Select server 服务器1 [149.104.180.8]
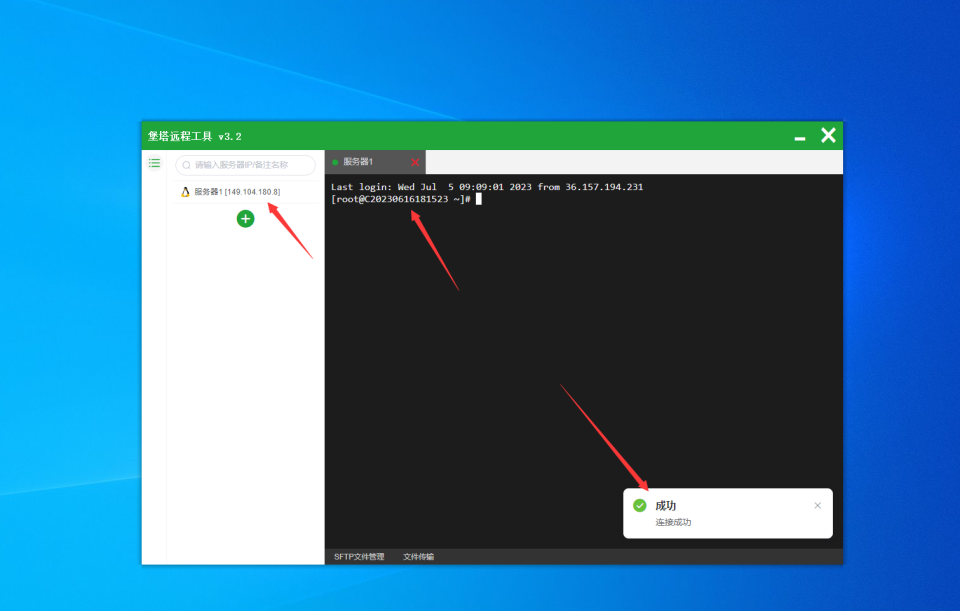The image size is (960, 611). coord(245,192)
